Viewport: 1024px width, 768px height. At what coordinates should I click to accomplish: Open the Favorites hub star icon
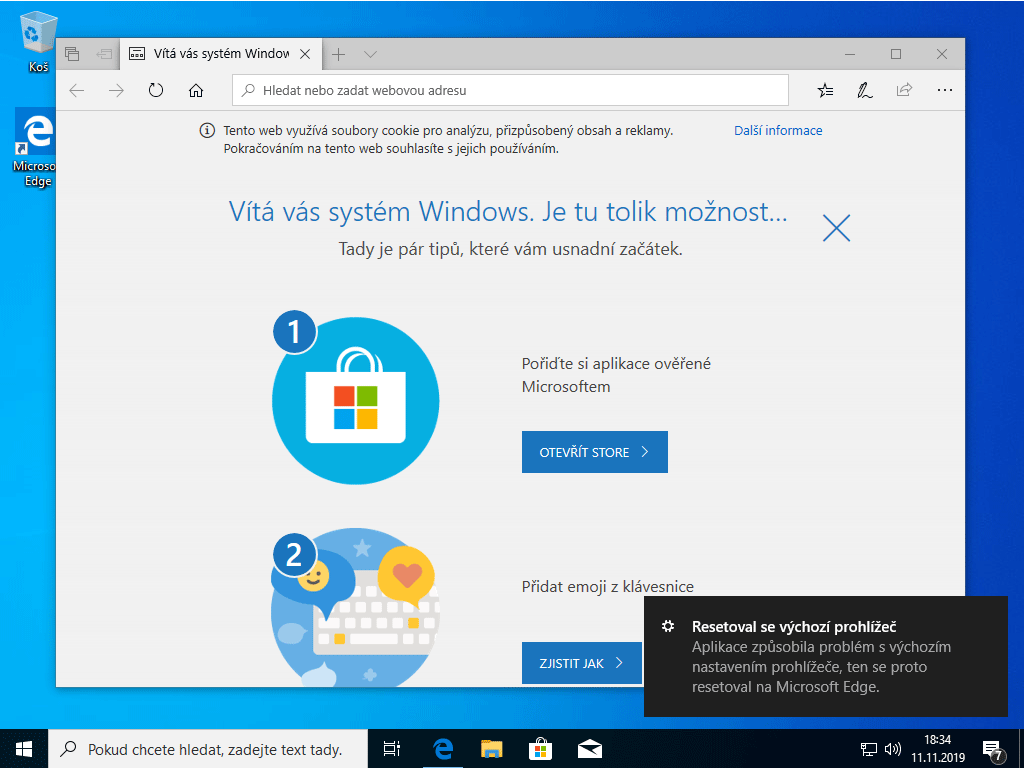coord(825,91)
